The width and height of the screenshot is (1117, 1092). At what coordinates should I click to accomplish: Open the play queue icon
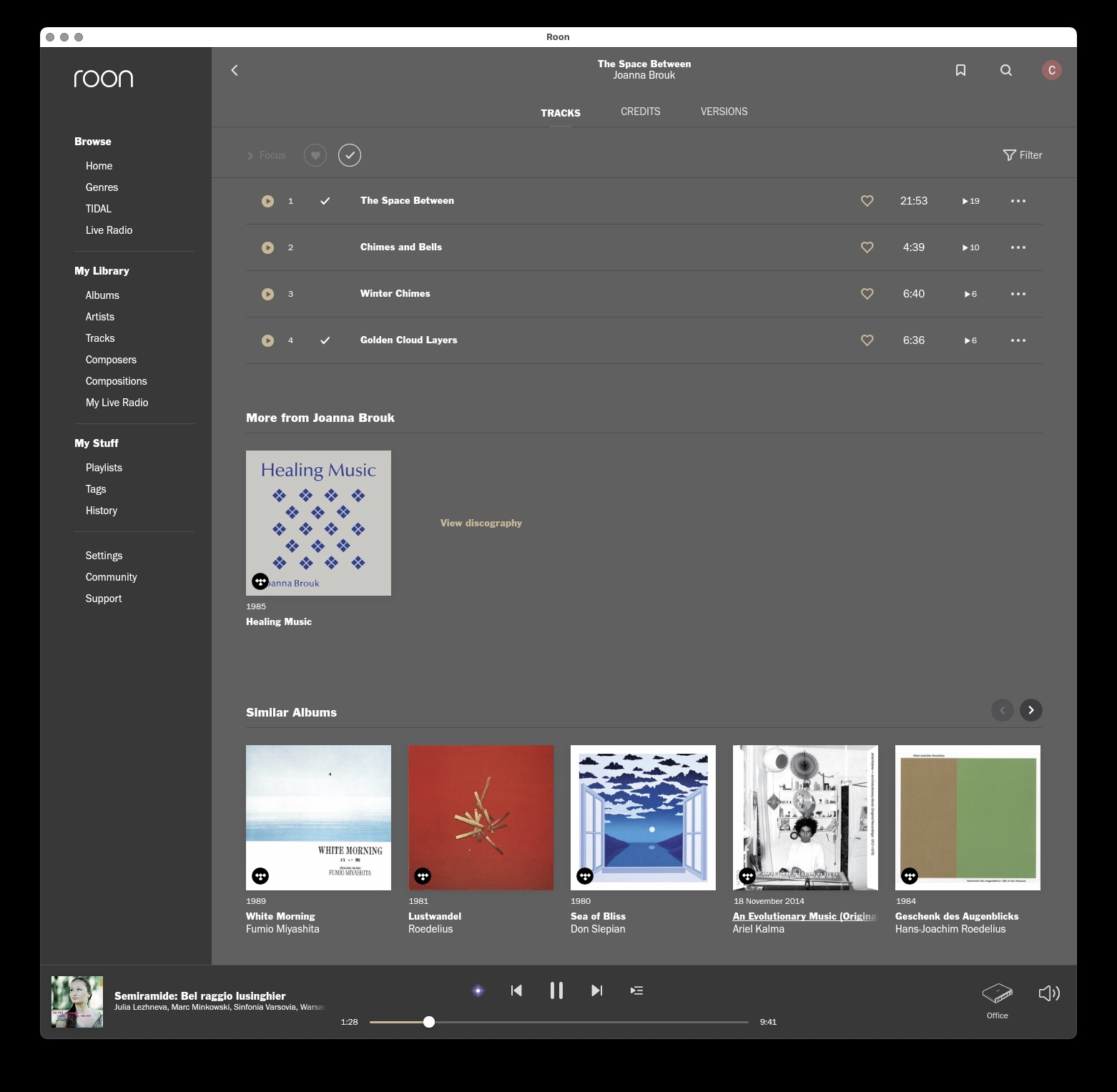(636, 990)
